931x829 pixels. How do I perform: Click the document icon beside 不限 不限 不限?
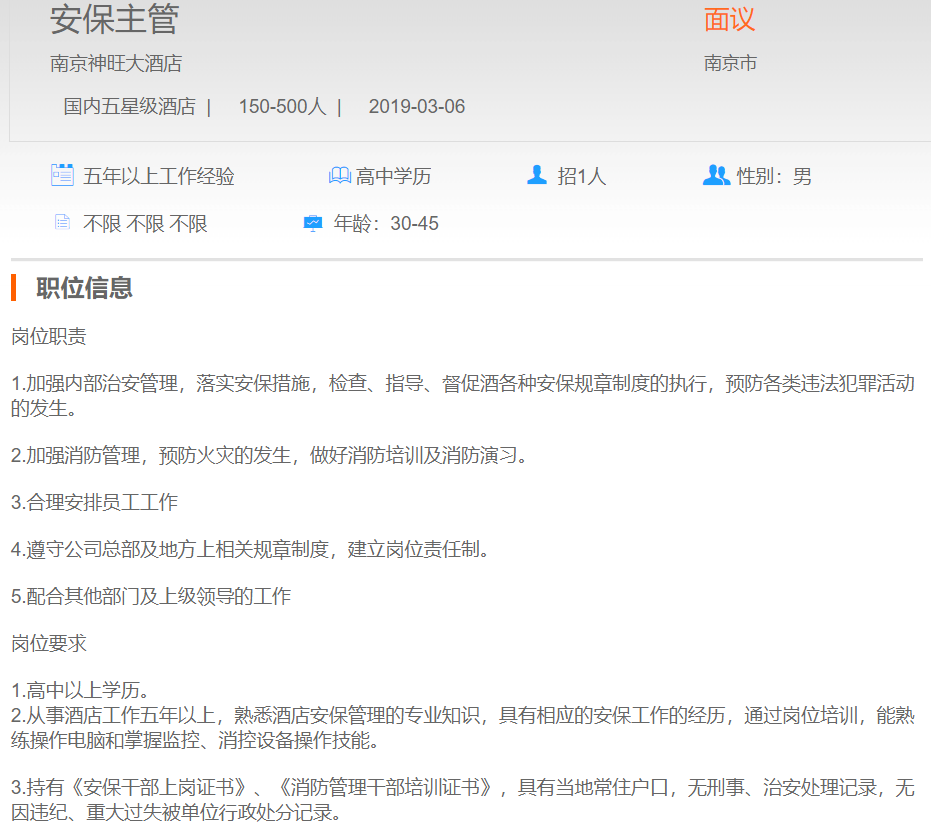62,222
